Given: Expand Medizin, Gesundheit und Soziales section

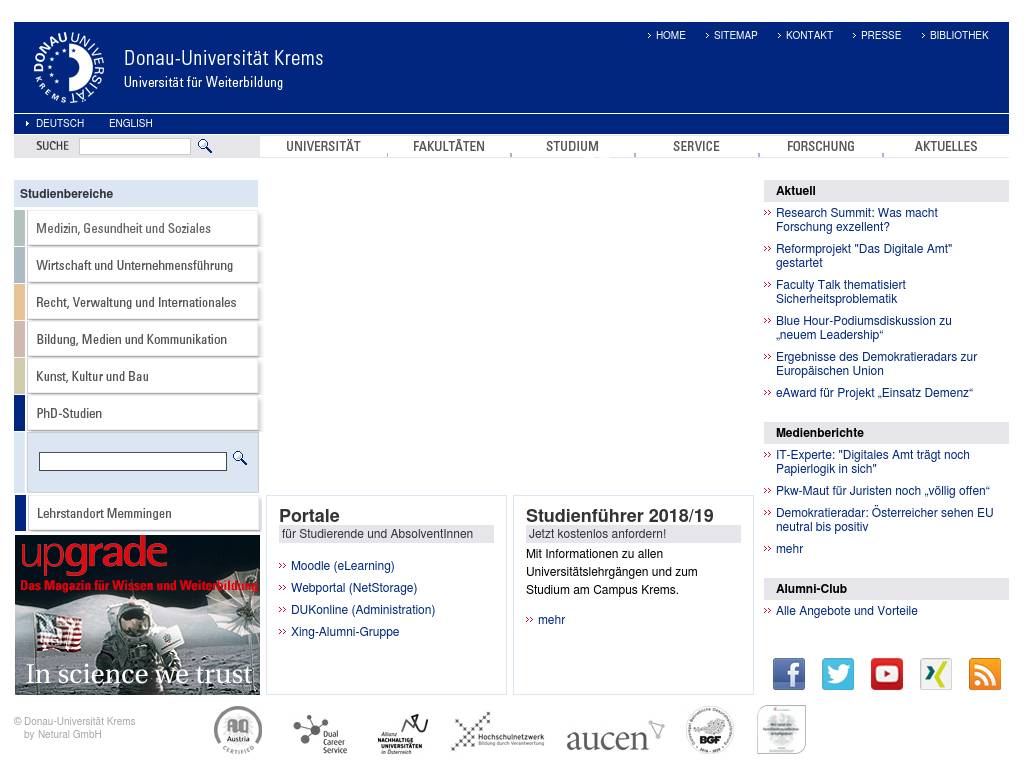Looking at the screenshot, I should (x=123, y=228).
